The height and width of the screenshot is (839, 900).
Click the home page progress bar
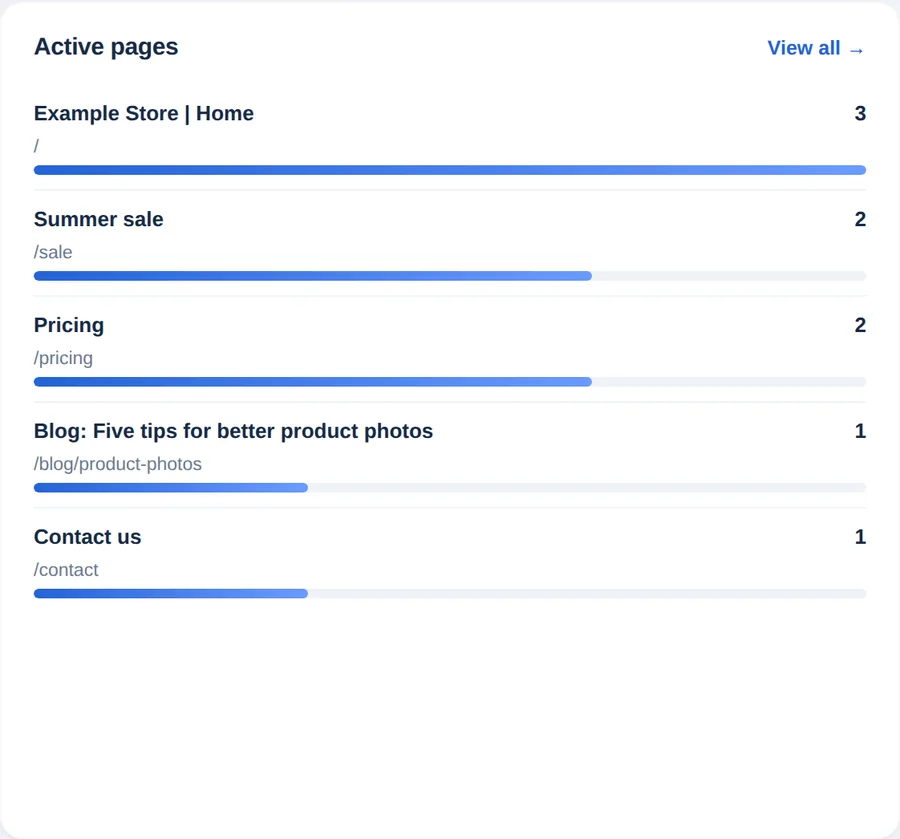(450, 170)
